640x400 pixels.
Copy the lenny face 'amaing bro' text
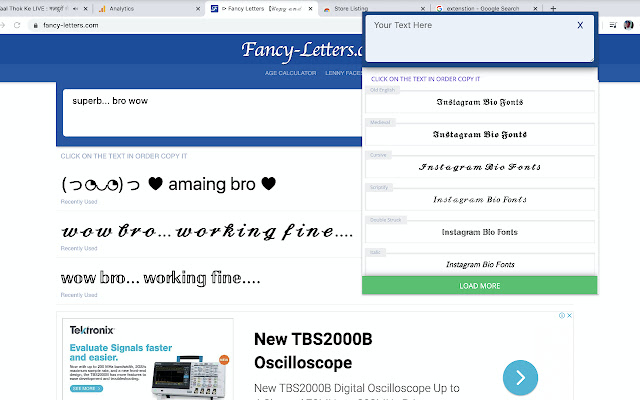pos(169,184)
